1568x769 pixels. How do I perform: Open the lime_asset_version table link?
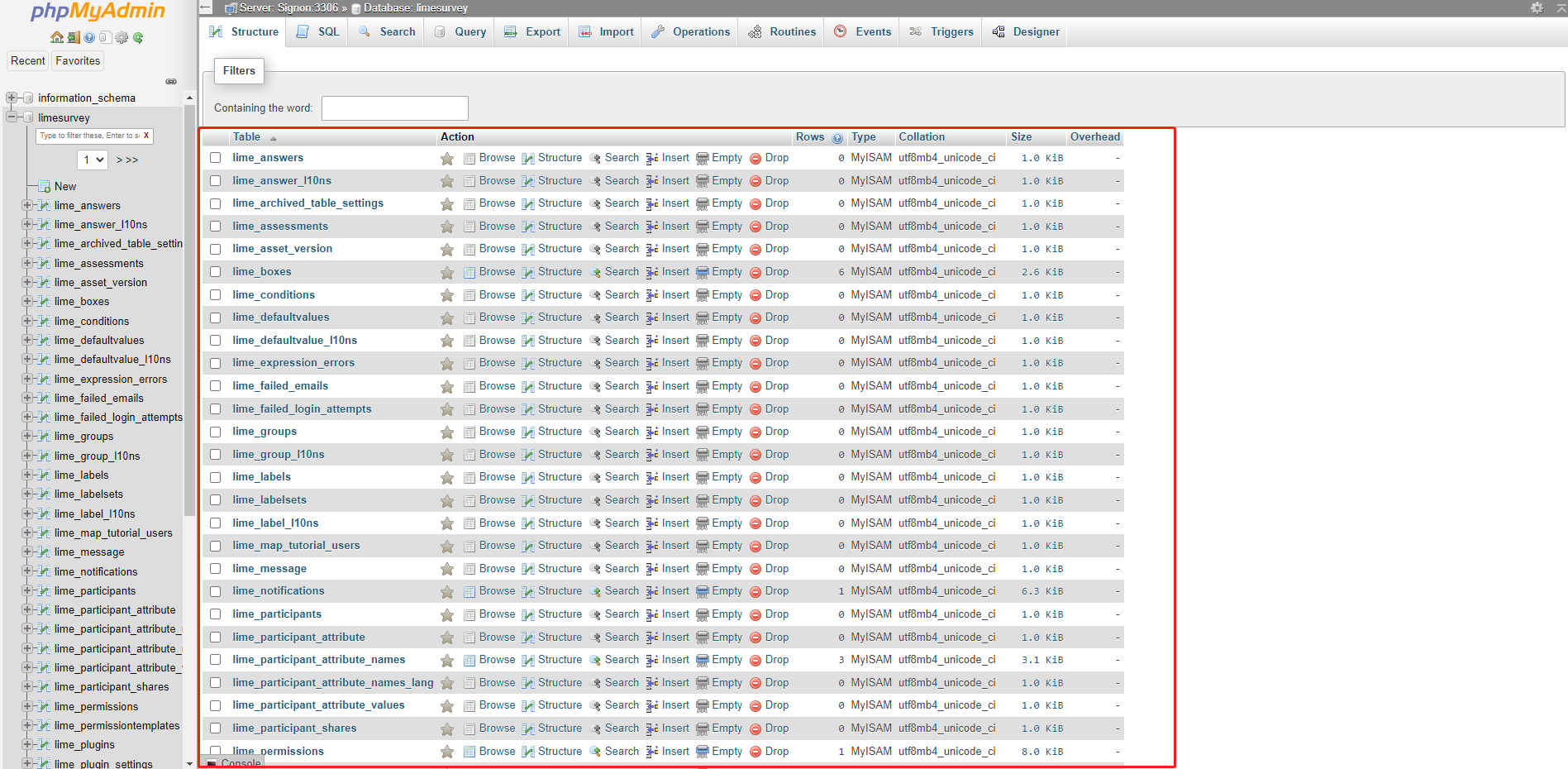pos(283,249)
